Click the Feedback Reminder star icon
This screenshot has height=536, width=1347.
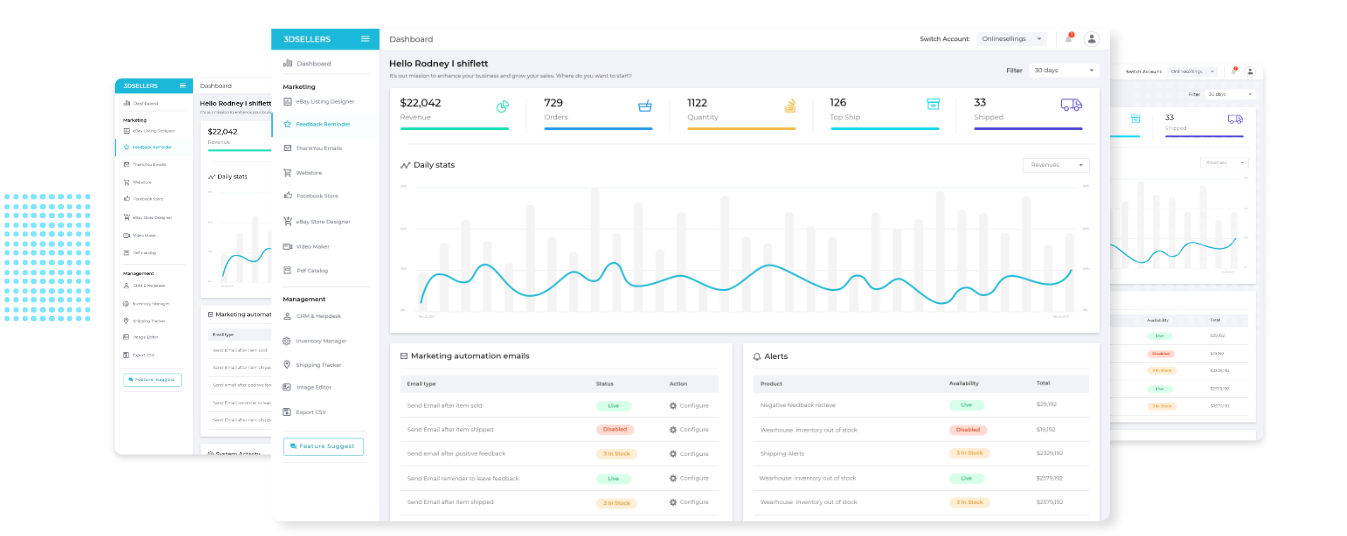pos(288,124)
